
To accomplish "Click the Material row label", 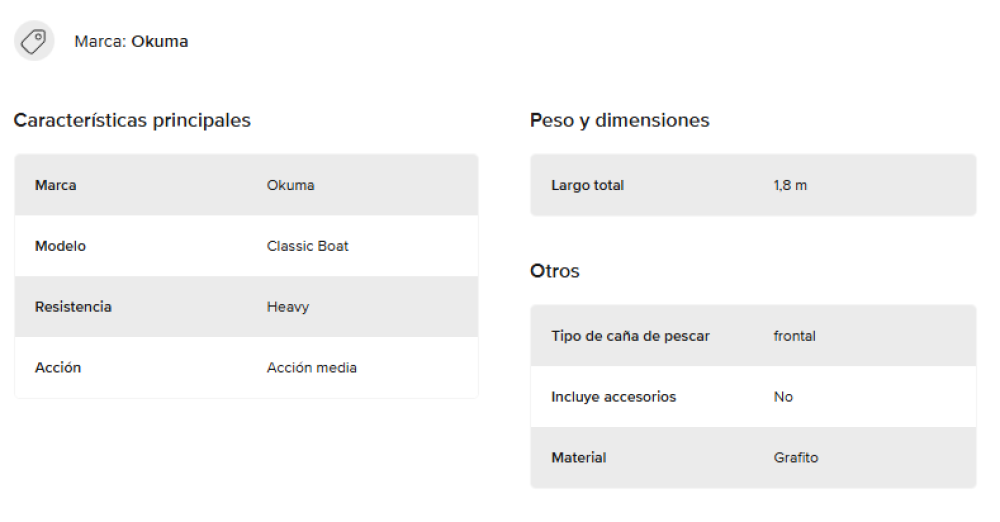I will click(579, 458).
